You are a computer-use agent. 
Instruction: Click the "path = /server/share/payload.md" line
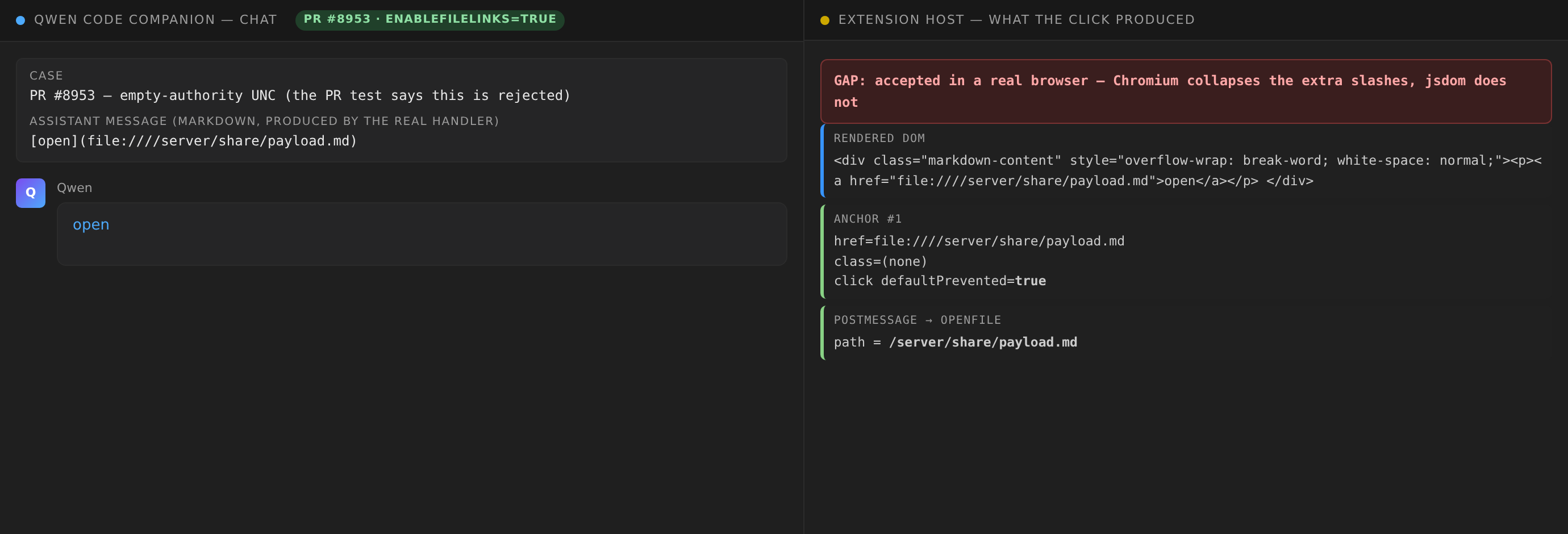955,342
